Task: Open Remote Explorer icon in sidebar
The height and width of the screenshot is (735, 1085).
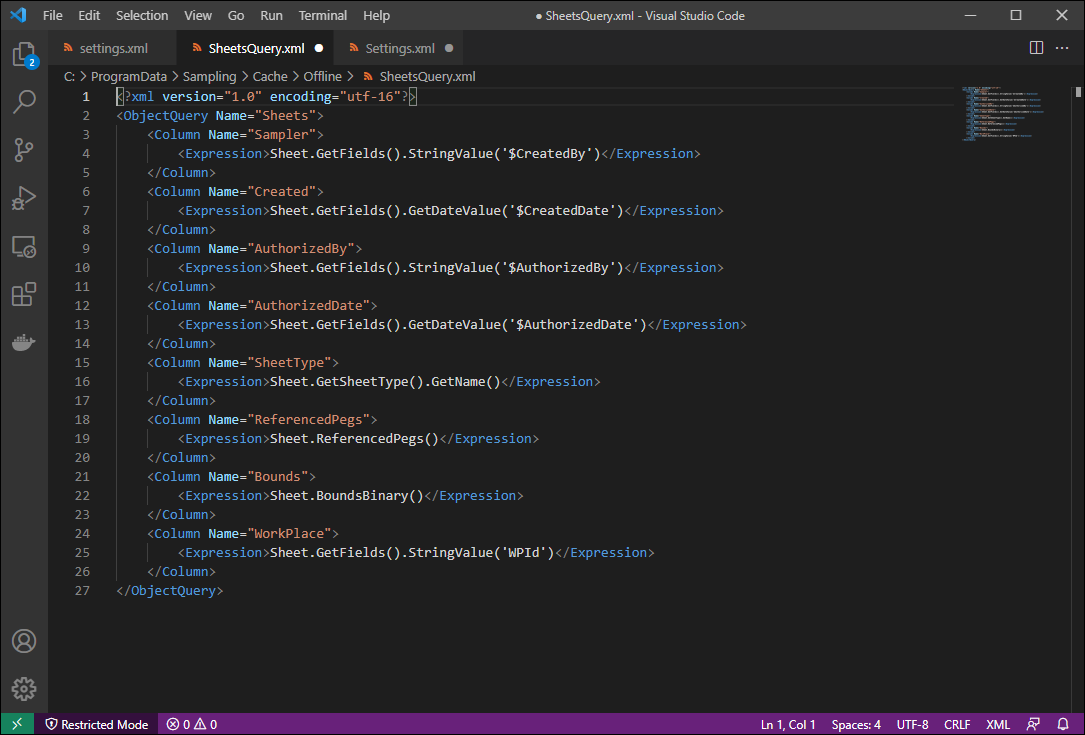Action: [x=24, y=246]
